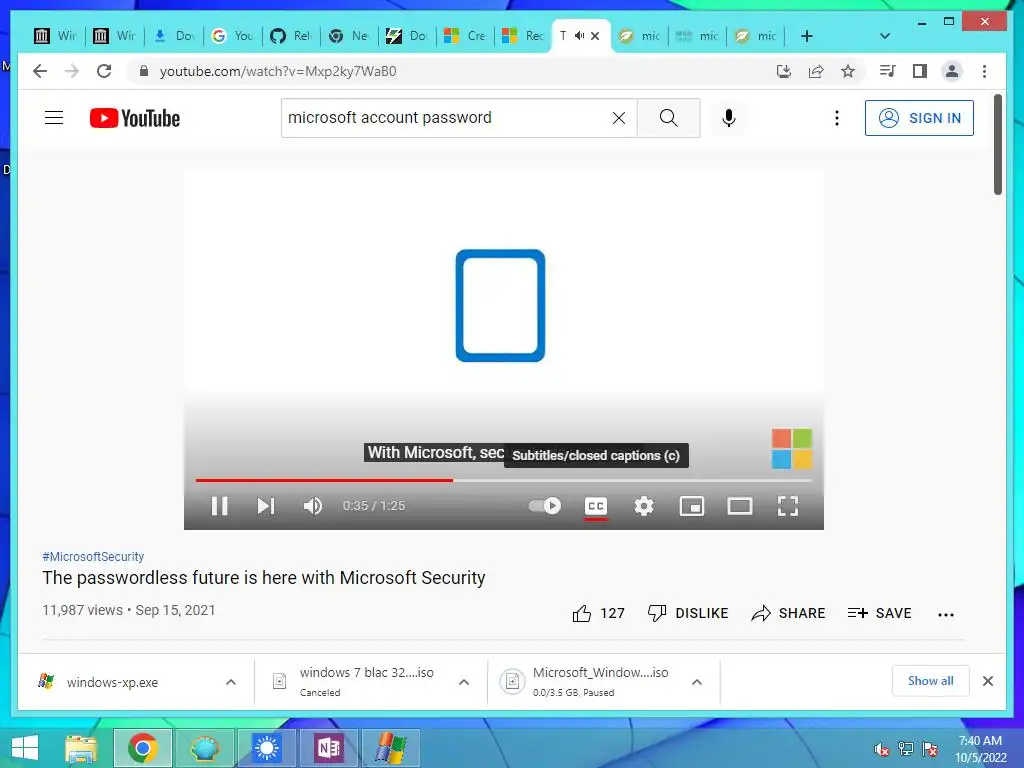1024x768 pixels.
Task: Go back in Chrome
Action: tap(40, 71)
